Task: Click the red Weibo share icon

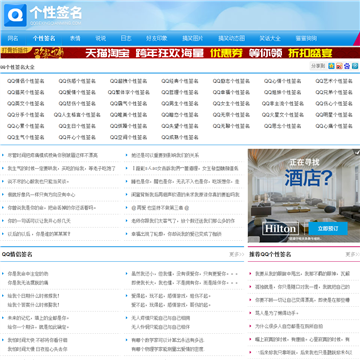Action: tap(339, 66)
